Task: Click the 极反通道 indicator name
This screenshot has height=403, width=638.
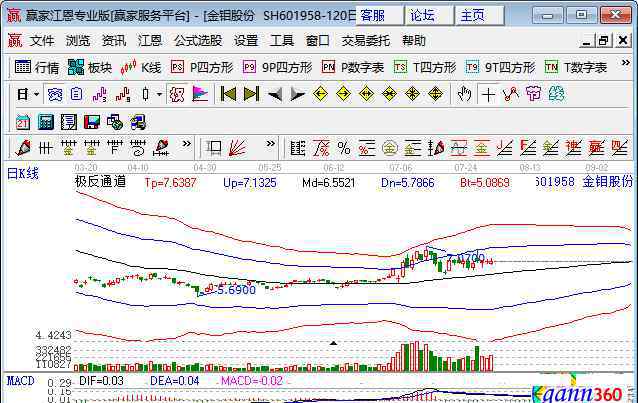Action: click(x=101, y=182)
